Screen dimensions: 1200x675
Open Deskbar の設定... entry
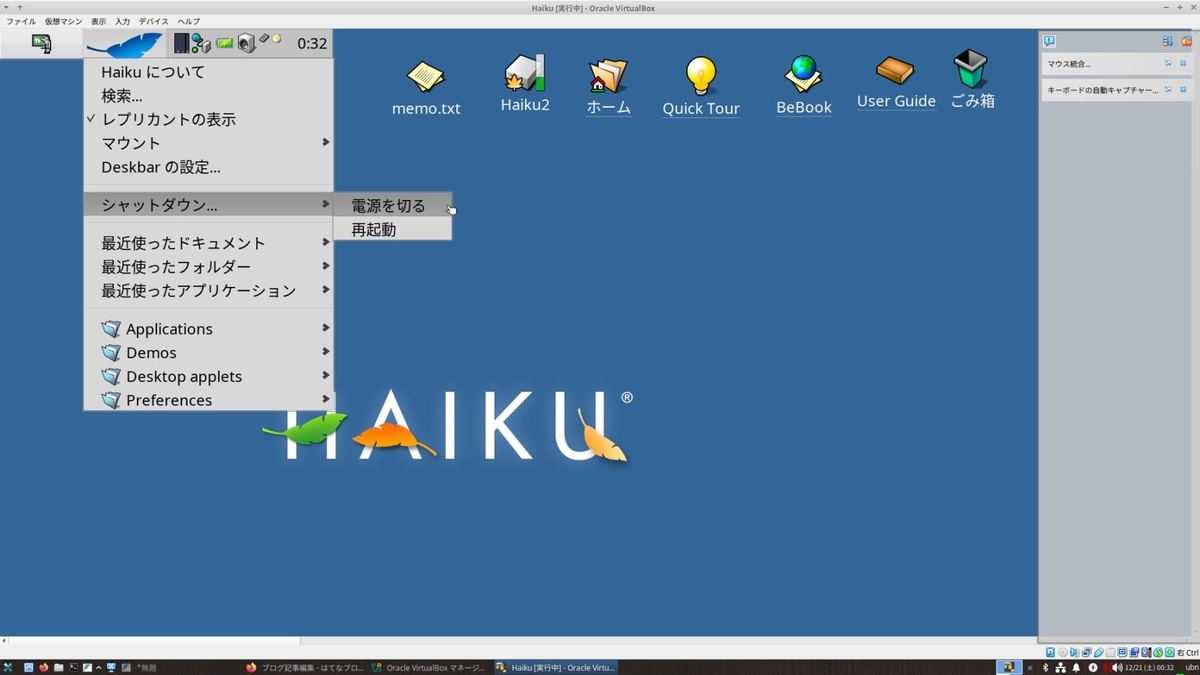pyautogui.click(x=208, y=167)
